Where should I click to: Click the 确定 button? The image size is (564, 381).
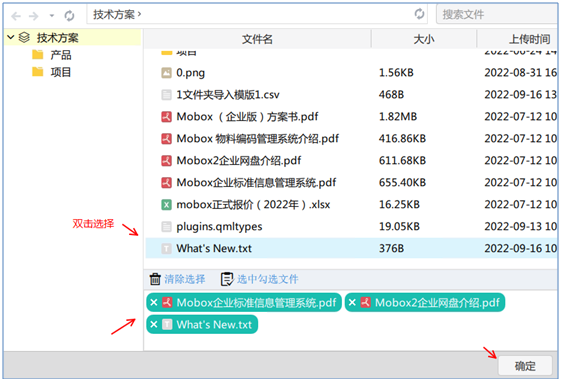point(525,366)
